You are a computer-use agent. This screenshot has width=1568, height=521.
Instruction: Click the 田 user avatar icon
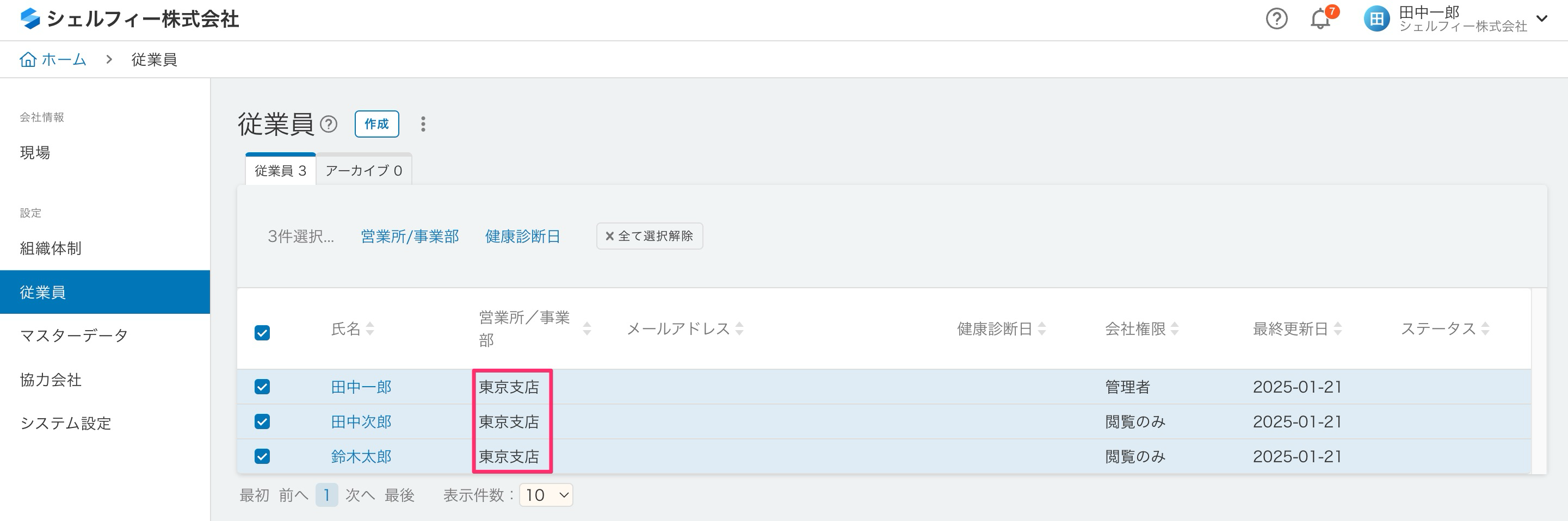[x=1376, y=20]
